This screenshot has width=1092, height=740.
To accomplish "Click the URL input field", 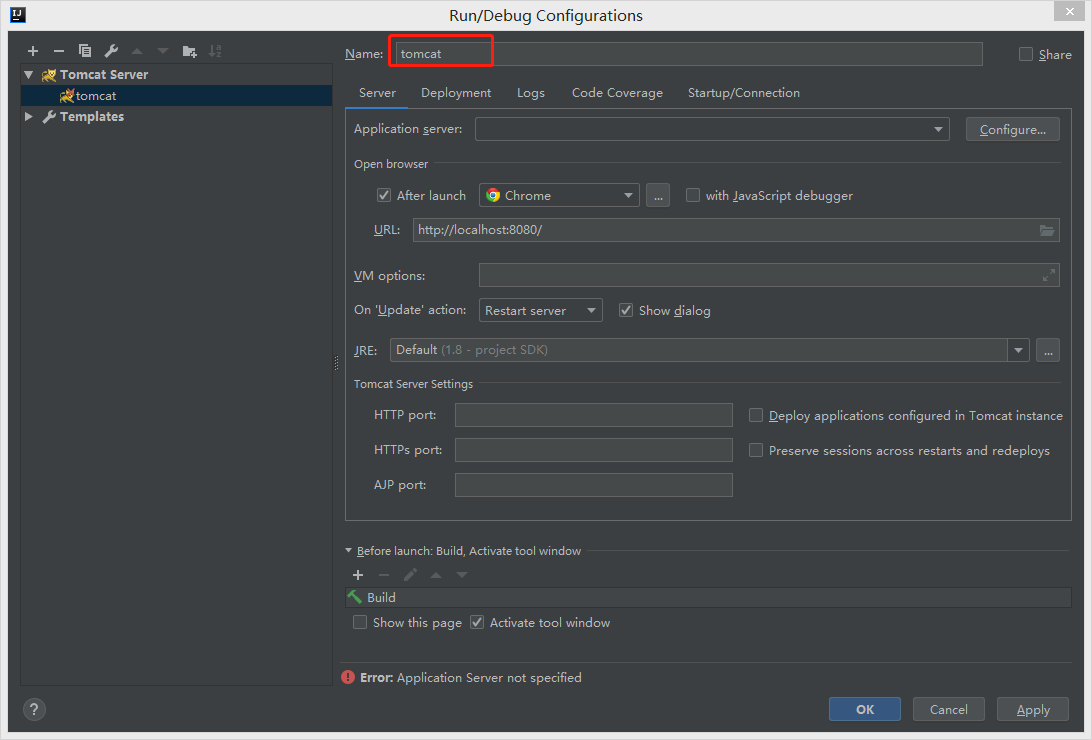I will pos(736,230).
